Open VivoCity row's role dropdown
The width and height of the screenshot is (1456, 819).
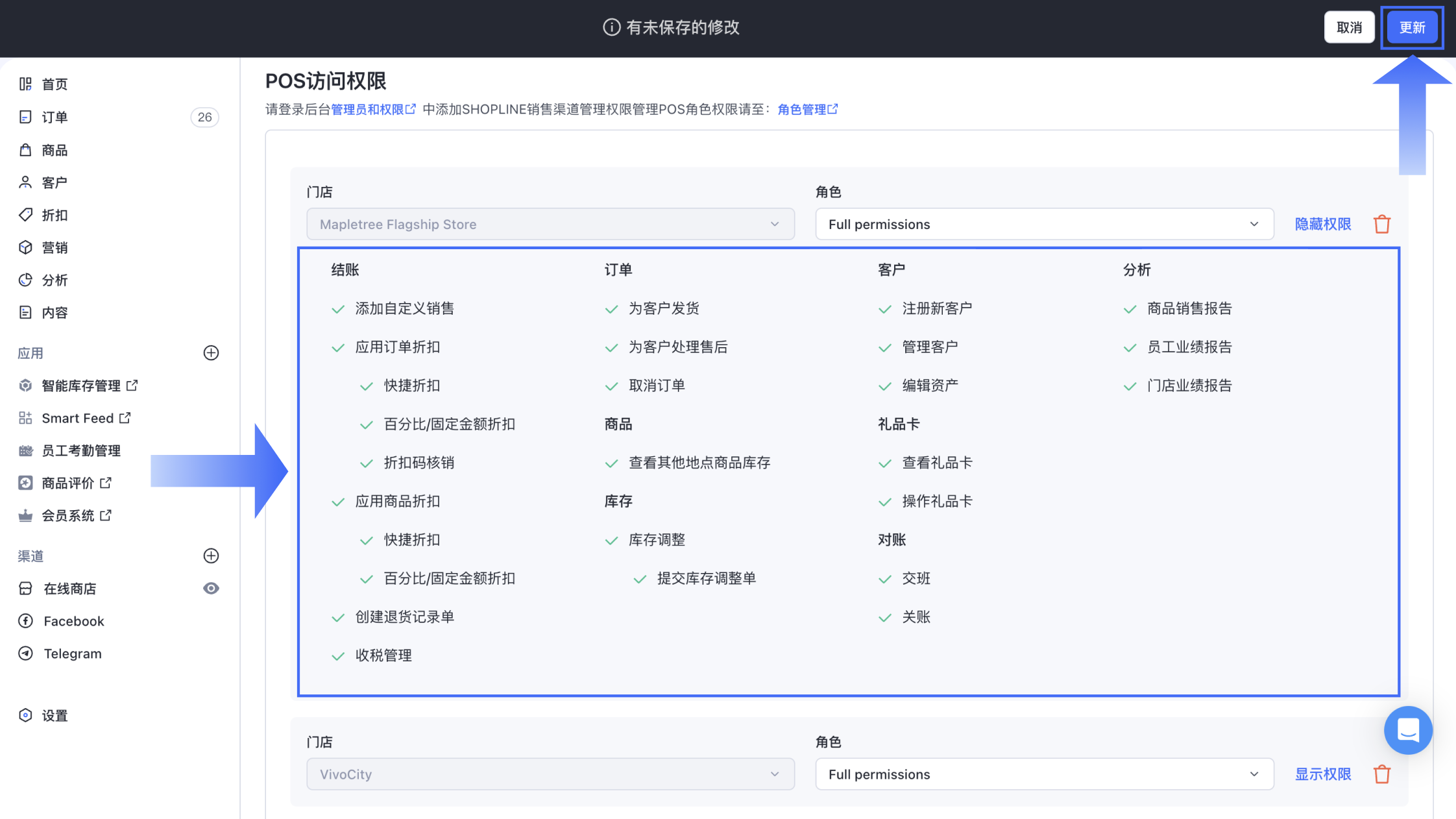(1044, 774)
